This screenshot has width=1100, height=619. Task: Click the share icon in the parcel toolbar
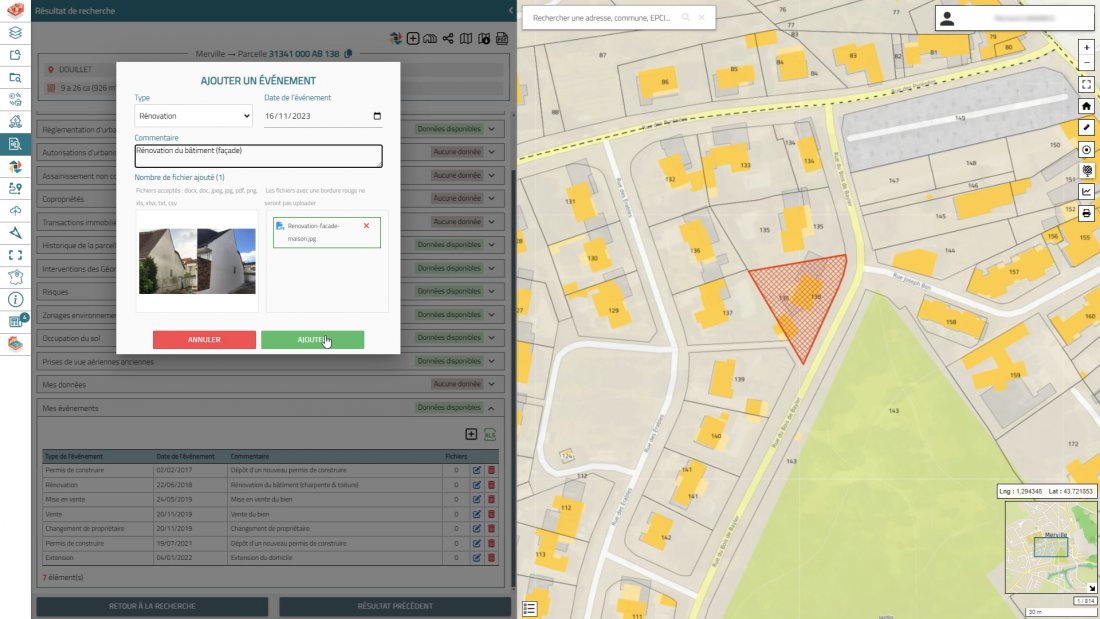[x=449, y=39]
